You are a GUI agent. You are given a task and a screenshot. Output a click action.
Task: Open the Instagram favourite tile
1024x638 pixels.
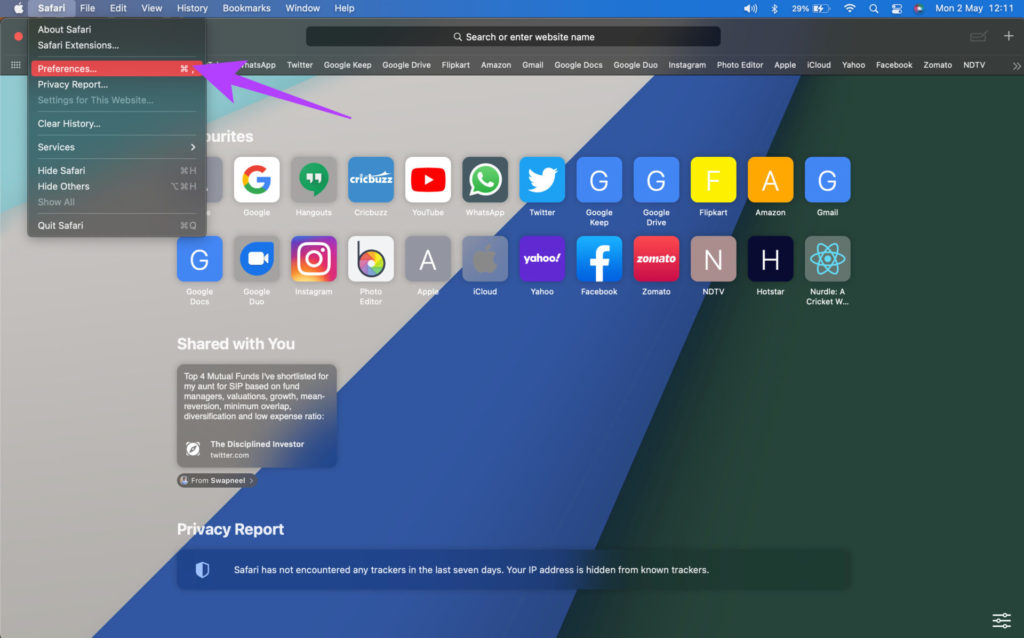coord(313,259)
